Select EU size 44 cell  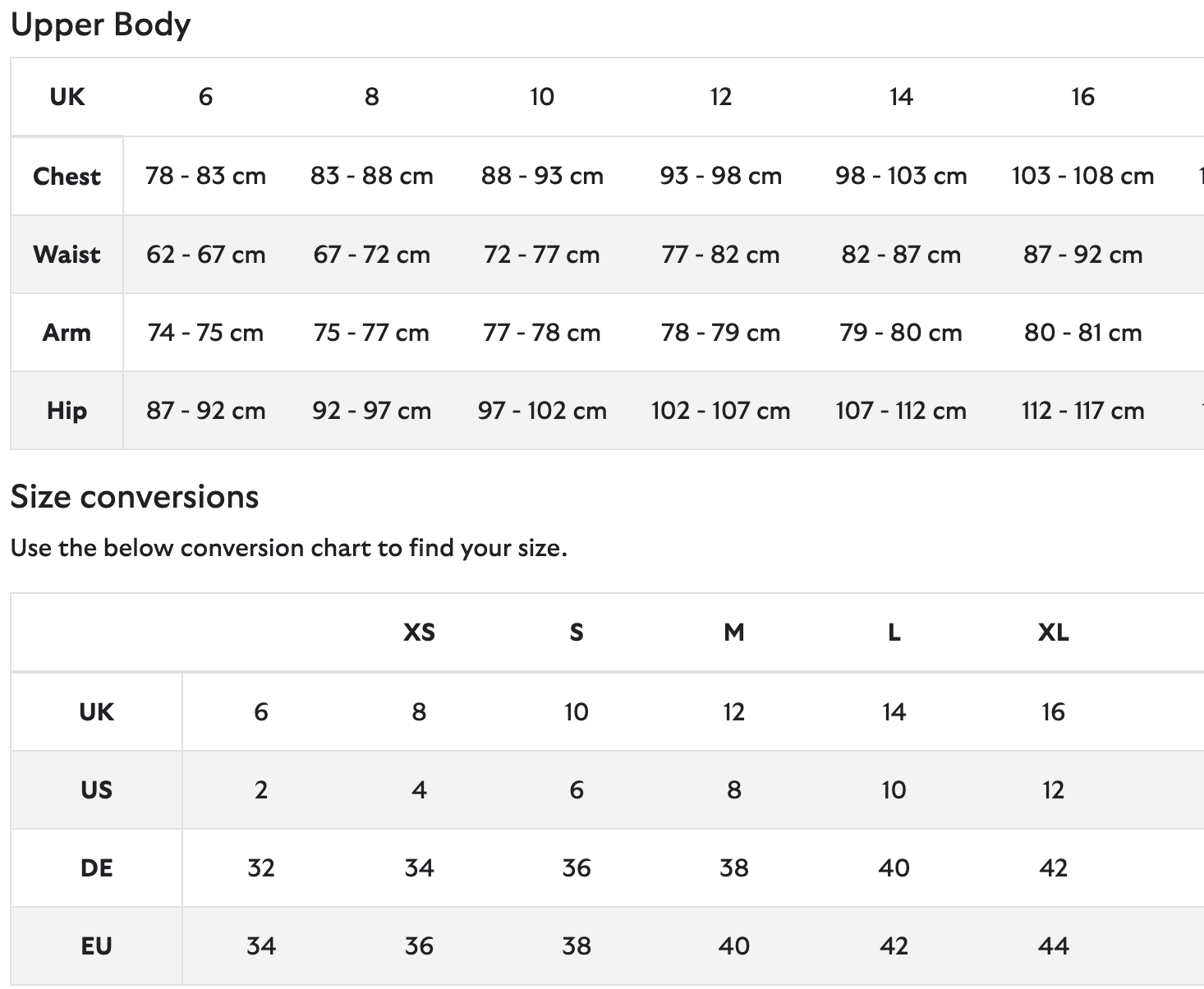point(1053,946)
